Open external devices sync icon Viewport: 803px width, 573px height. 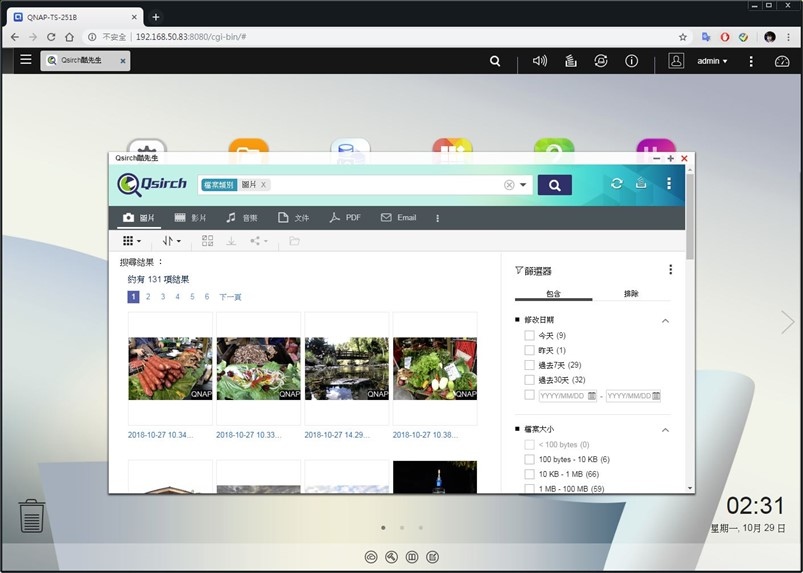tap(601, 61)
